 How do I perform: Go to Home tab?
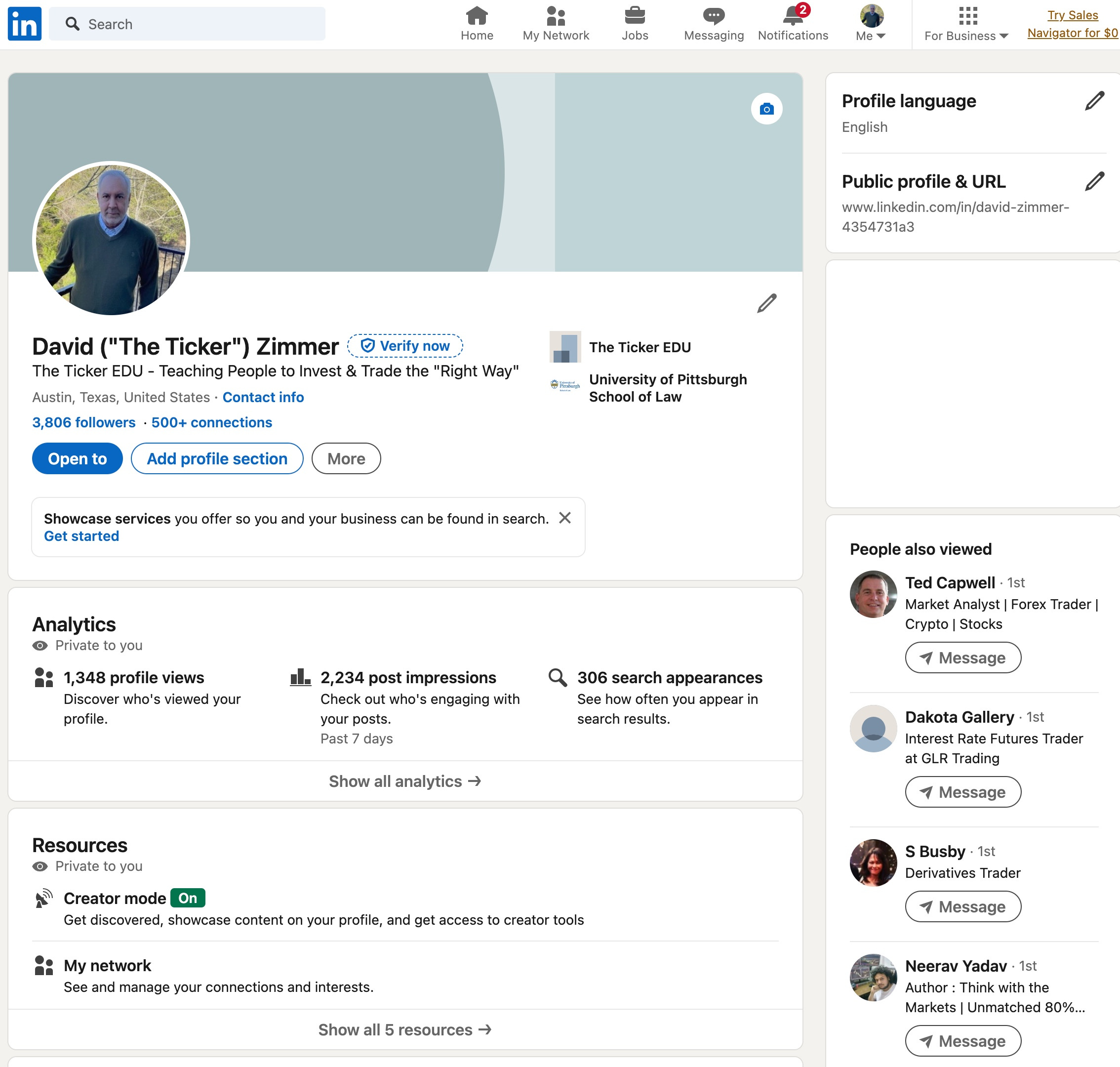click(x=477, y=24)
